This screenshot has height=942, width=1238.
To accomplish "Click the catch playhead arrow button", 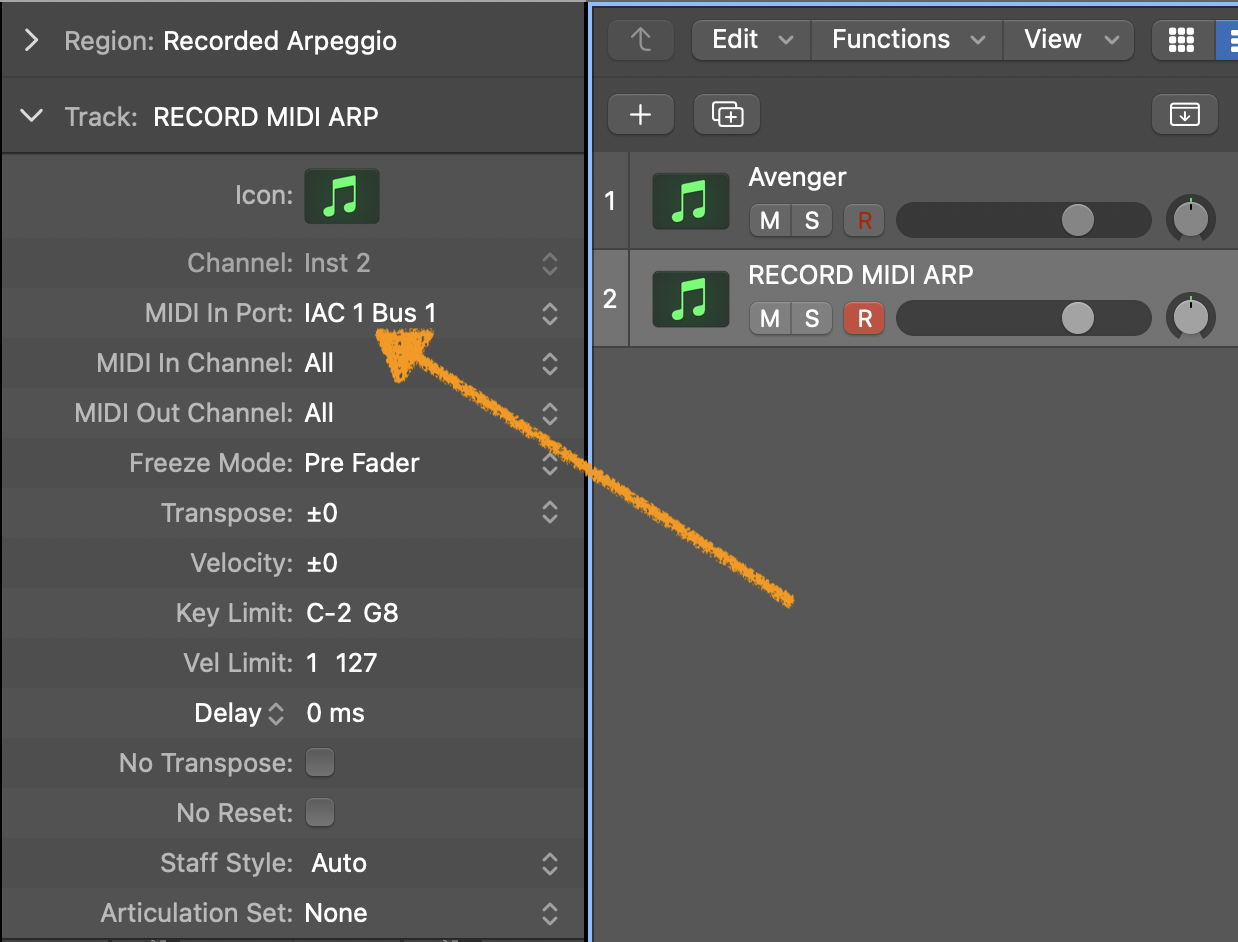I will [x=641, y=40].
